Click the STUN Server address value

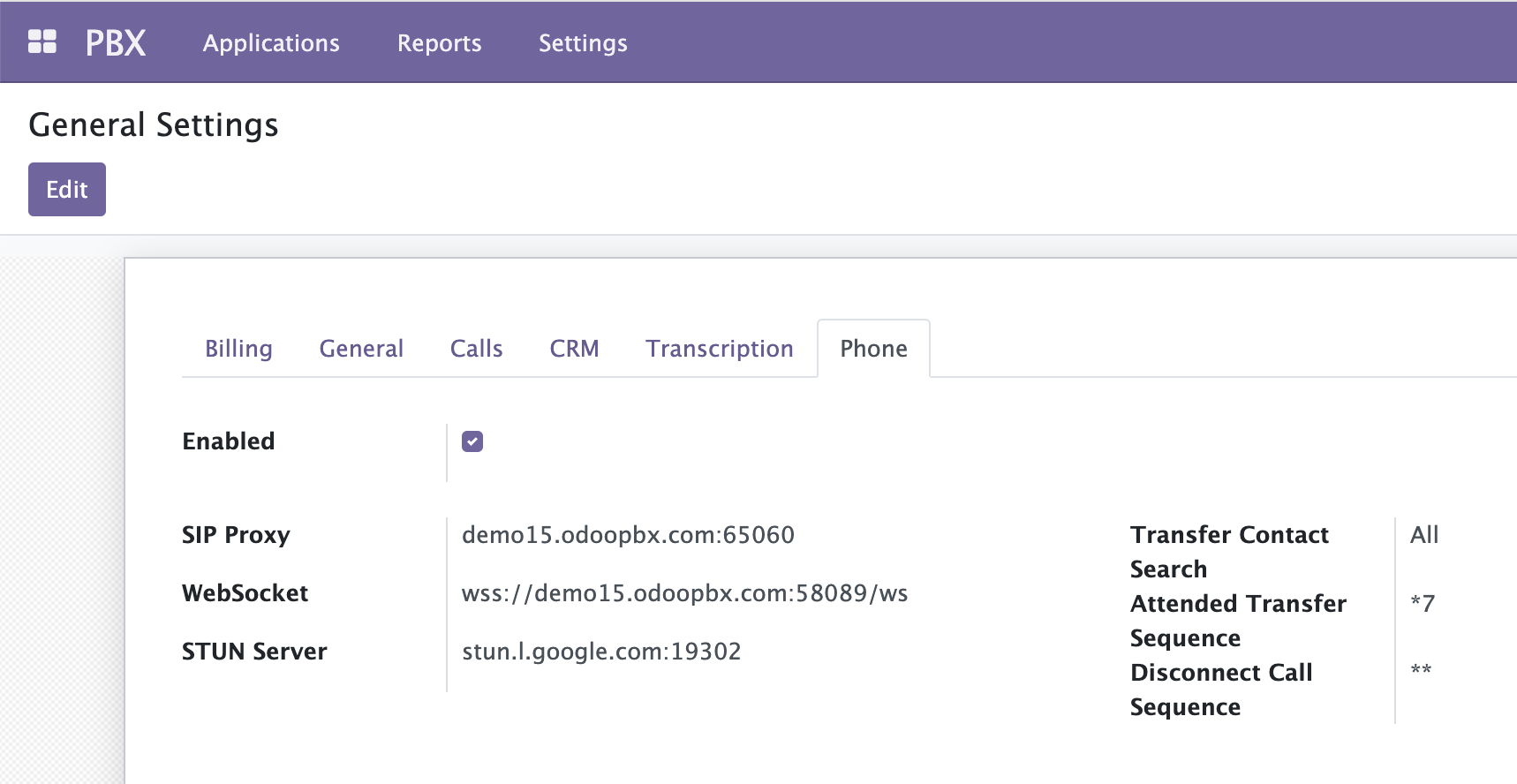pos(601,652)
